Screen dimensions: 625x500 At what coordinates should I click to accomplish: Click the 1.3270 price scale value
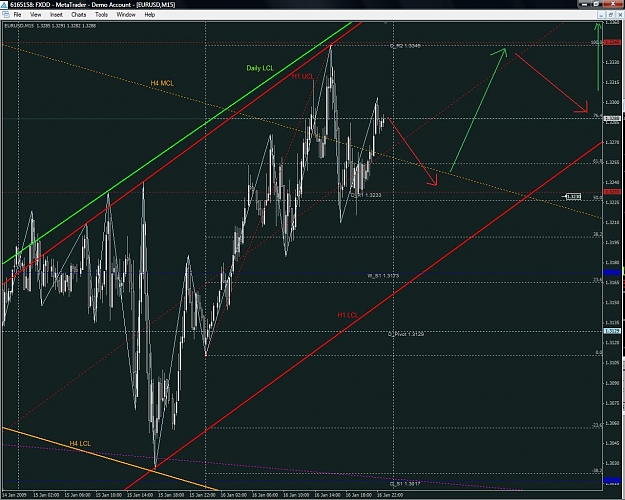(x=612, y=142)
